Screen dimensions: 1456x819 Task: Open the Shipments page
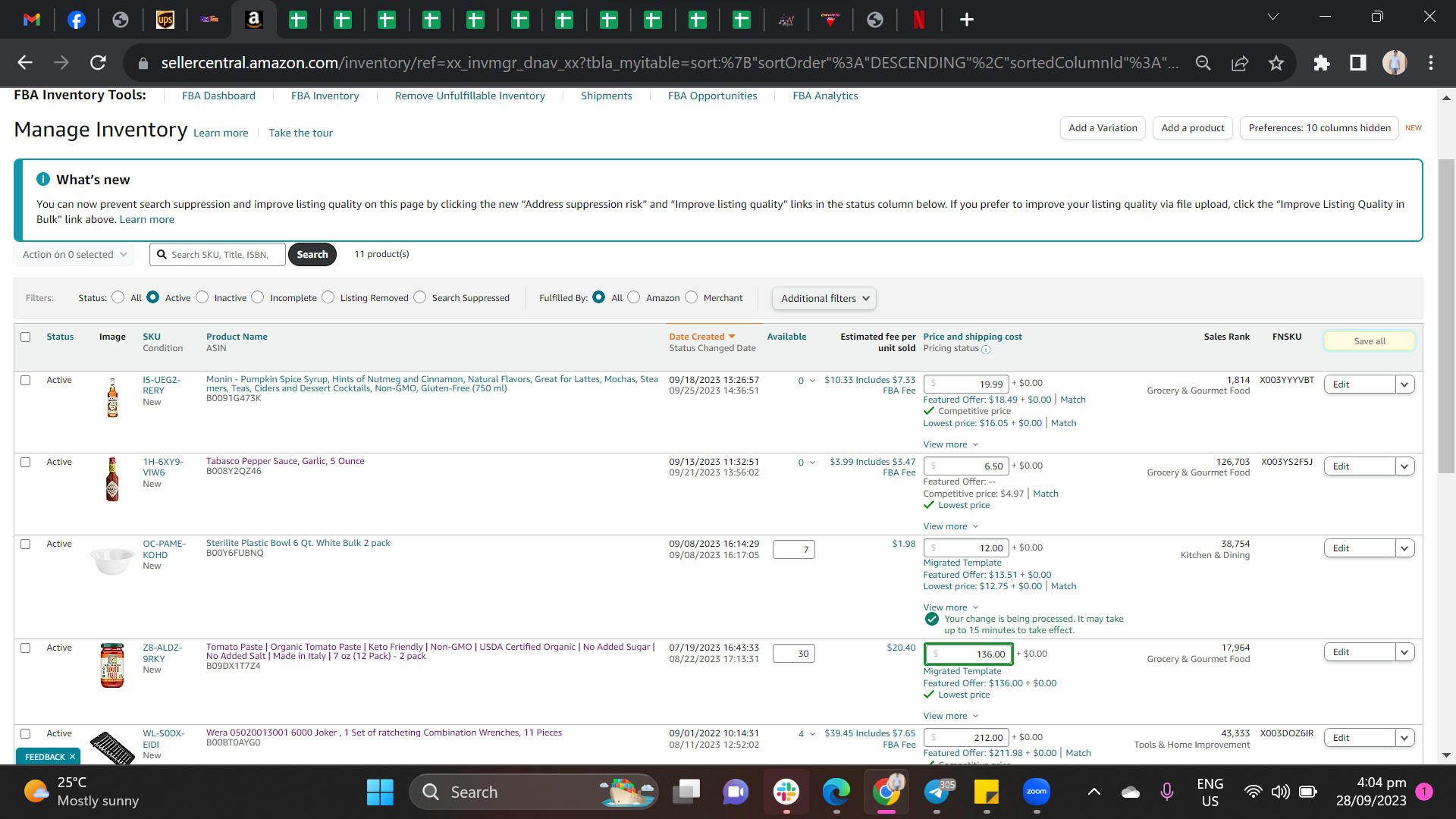[607, 96]
